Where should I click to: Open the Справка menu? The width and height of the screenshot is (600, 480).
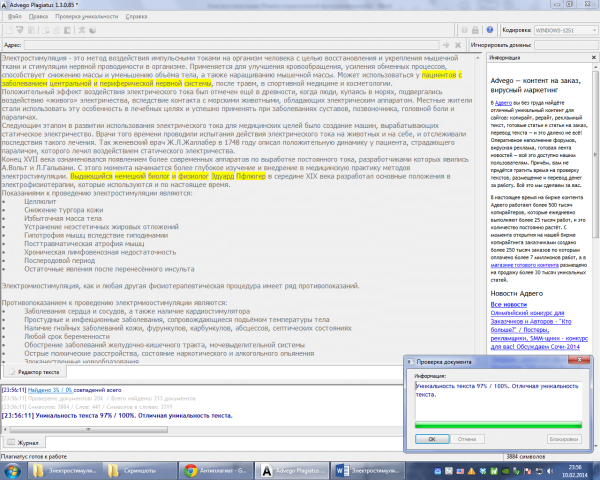136,16
